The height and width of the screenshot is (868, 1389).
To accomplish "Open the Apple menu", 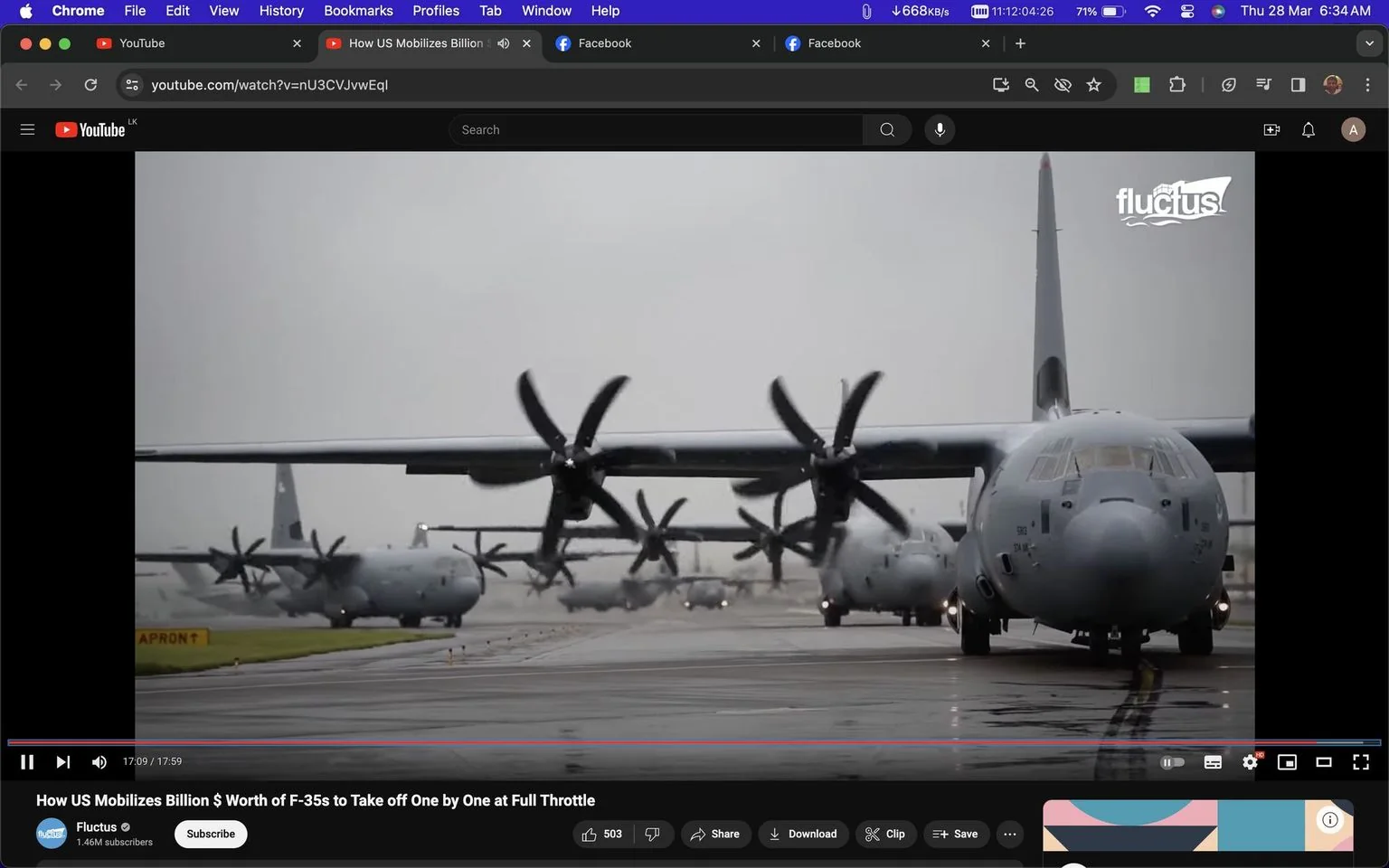I will pyautogui.click(x=25, y=11).
